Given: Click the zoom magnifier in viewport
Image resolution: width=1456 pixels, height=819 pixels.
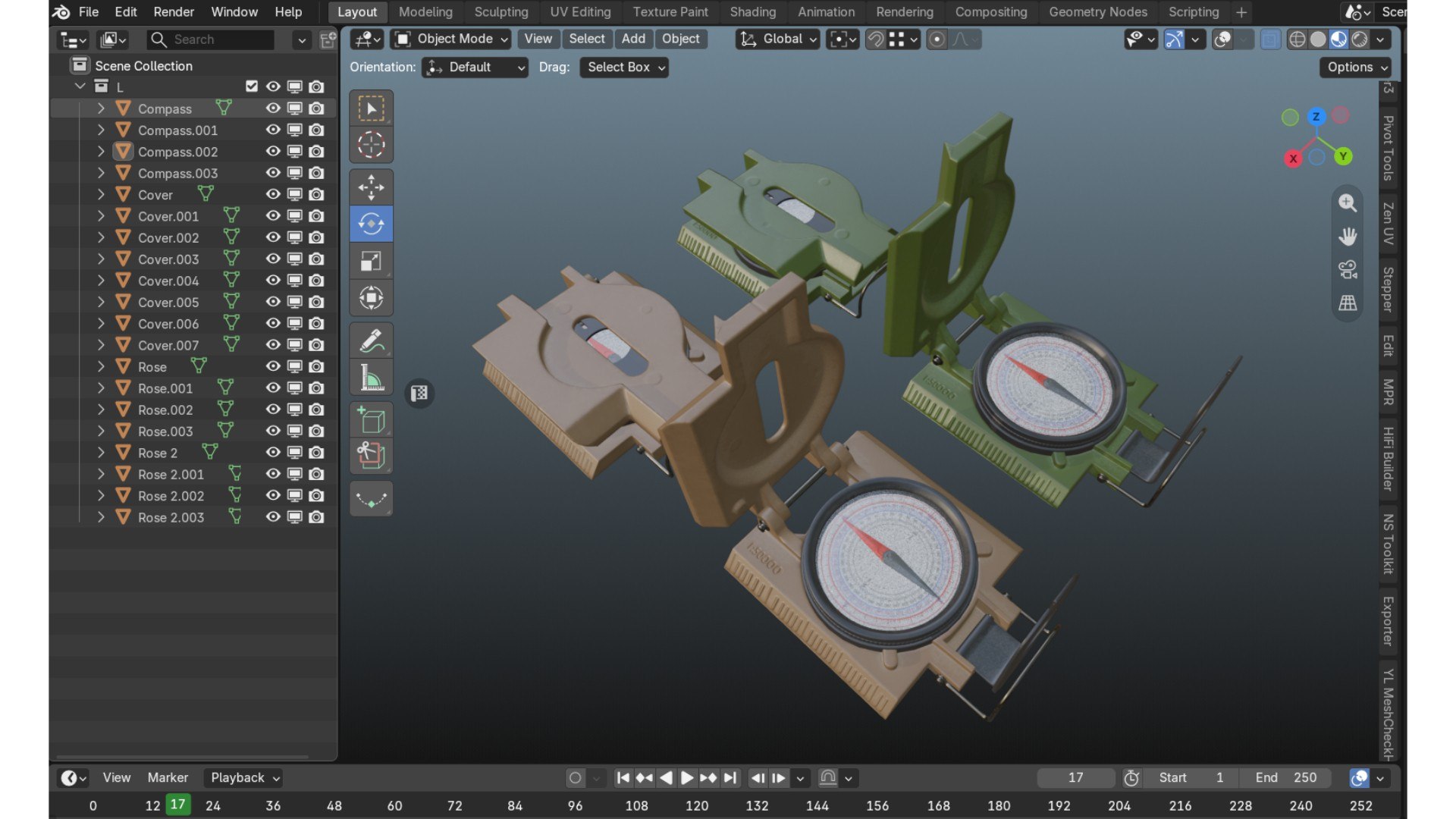Looking at the screenshot, I should pos(1348,202).
